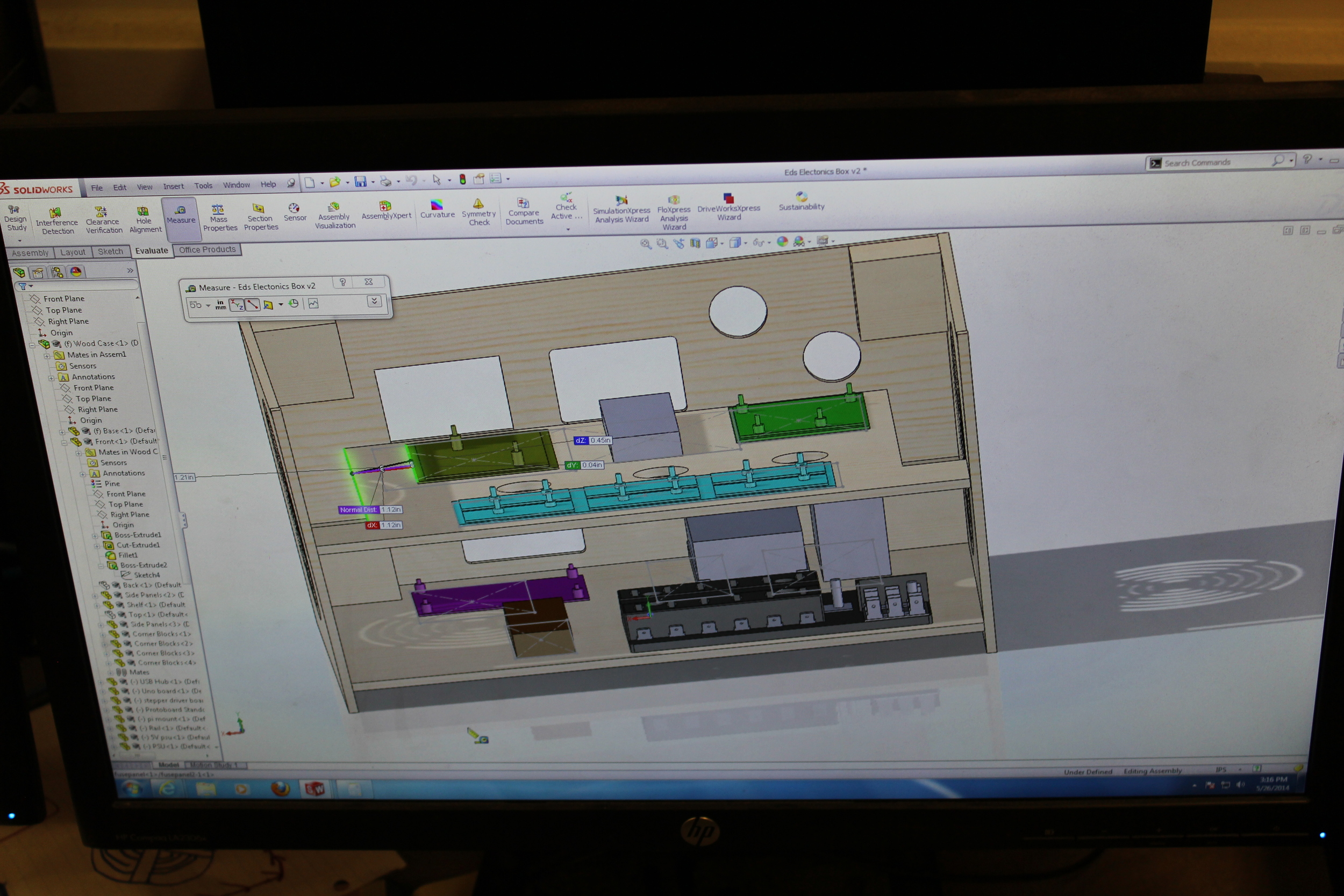Launch the Hole Alignment check
Viewport: 1344px width, 896px height.
(x=145, y=219)
